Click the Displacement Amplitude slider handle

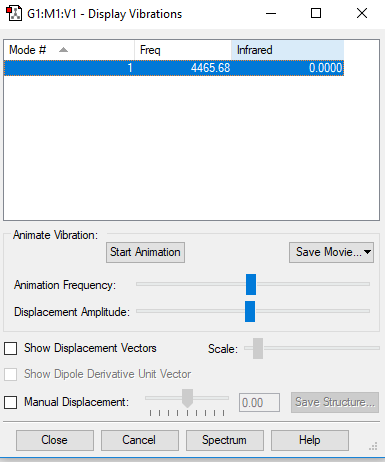pos(250,311)
